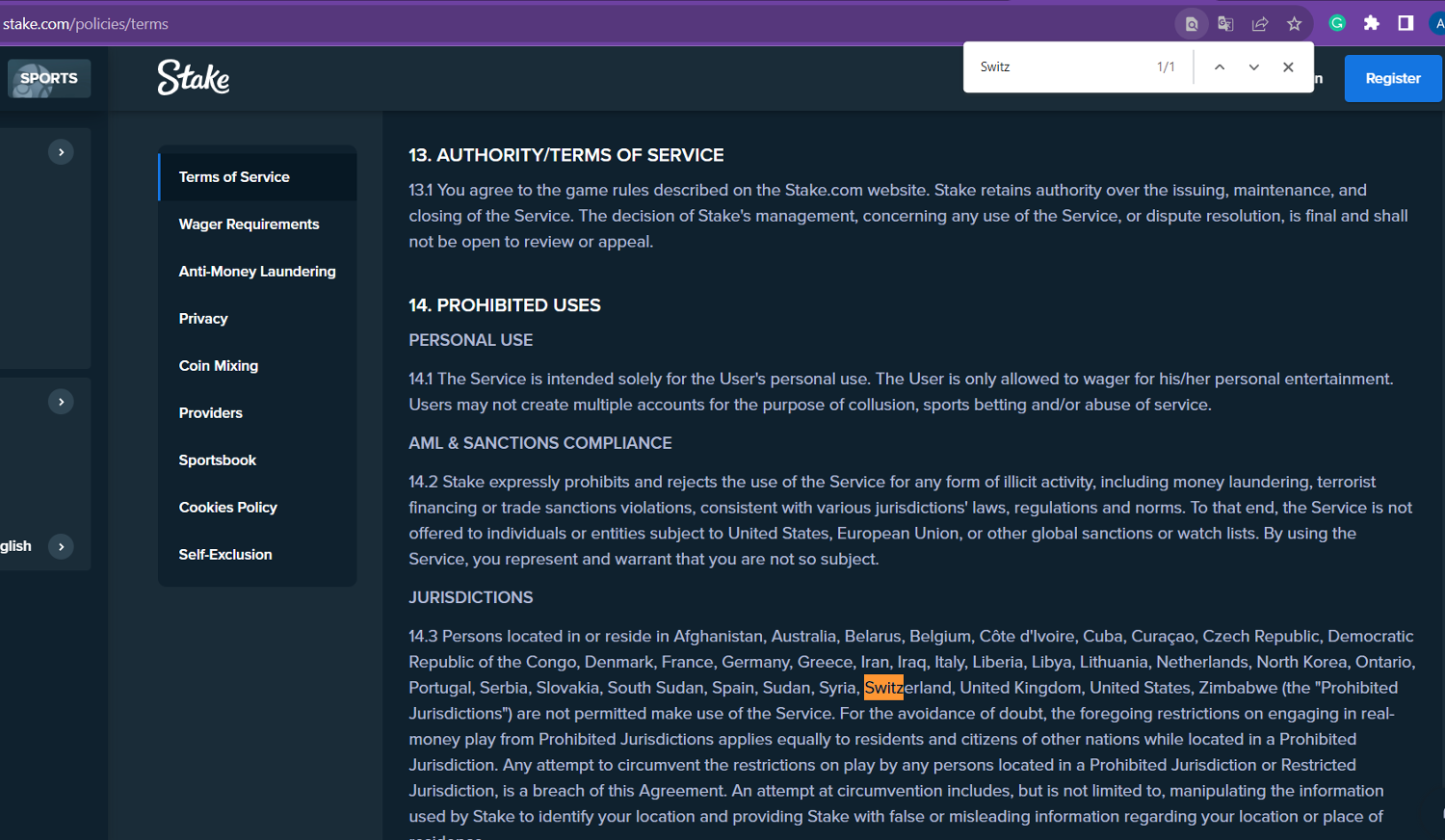The height and width of the screenshot is (840, 1445).
Task: Click the Sports button
Action: coord(49,78)
